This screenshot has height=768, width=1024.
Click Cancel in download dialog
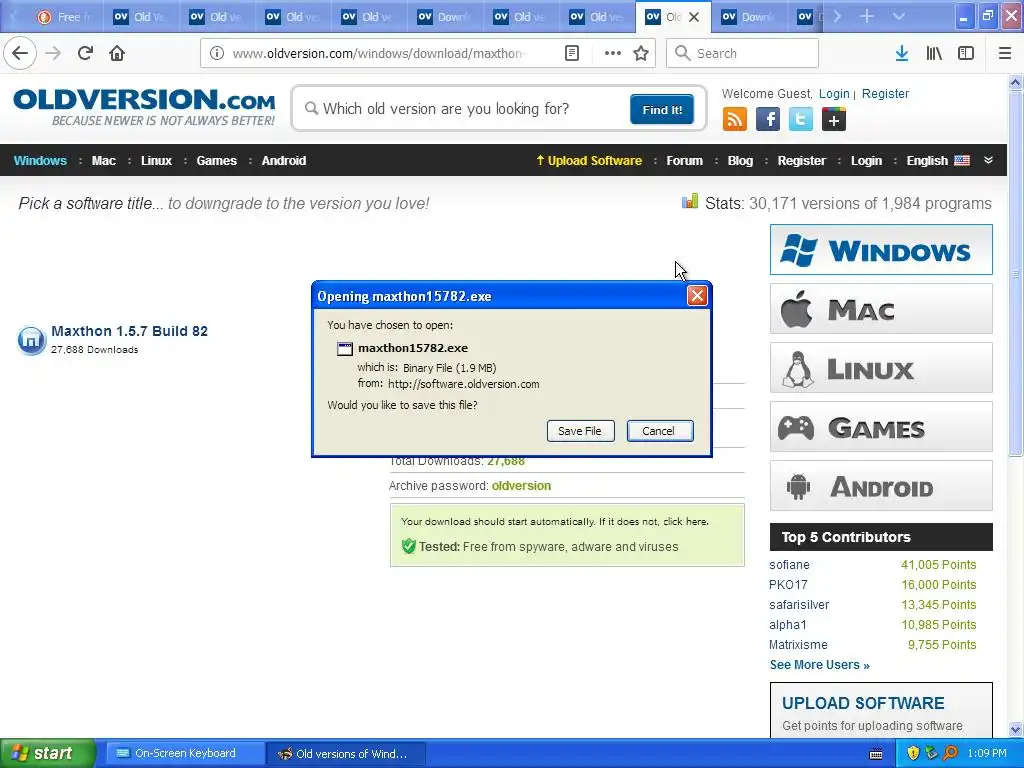[x=660, y=431]
